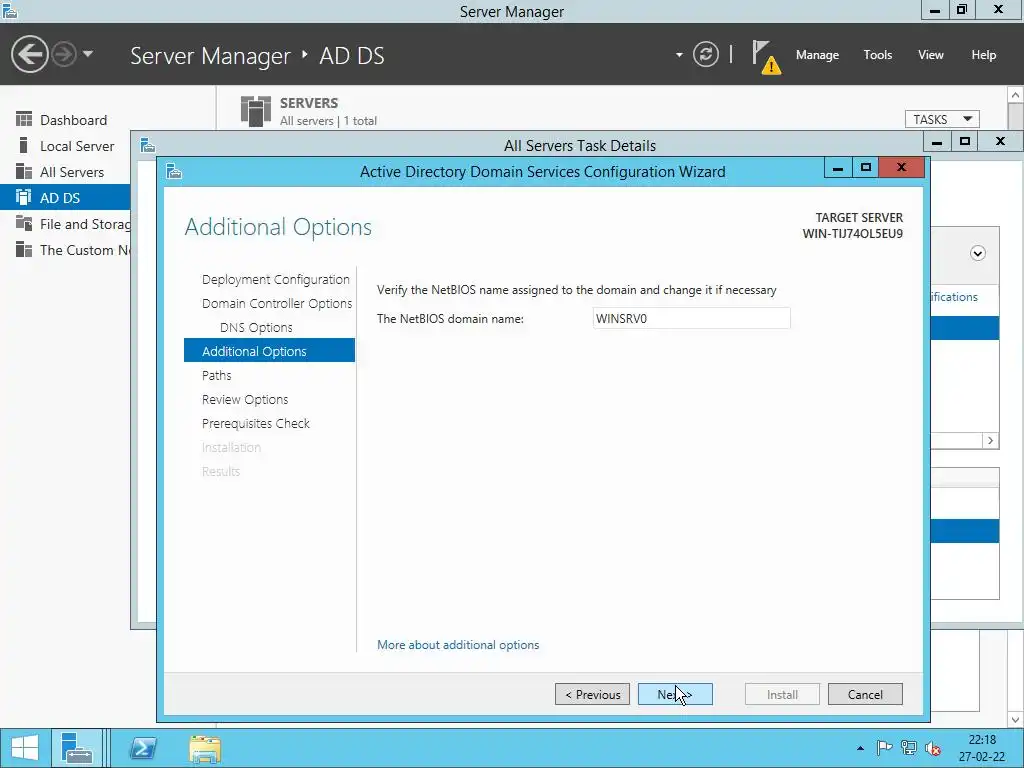
Task: Click the network icon in system tray
Action: tap(908, 748)
